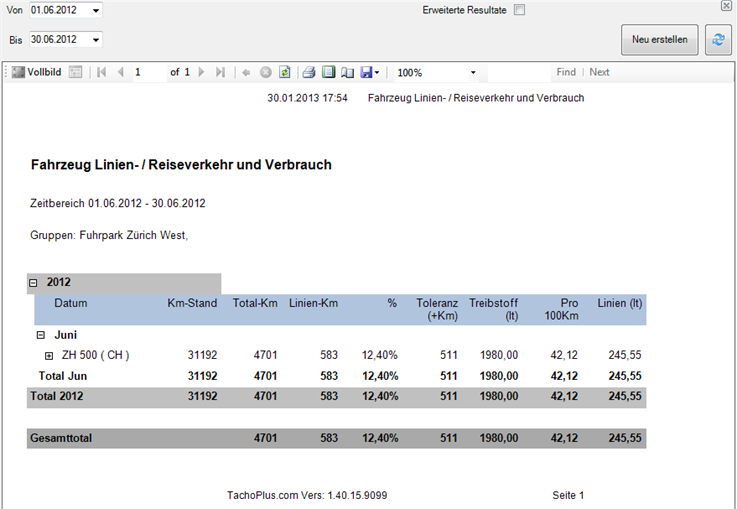Image resolution: width=737 pixels, height=509 pixels.
Task: Open the export save disk icon
Action: [366, 72]
